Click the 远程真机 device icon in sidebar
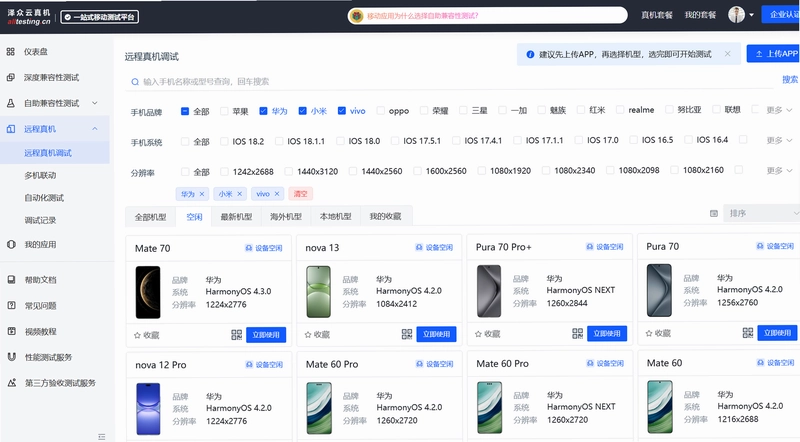 coord(10,129)
